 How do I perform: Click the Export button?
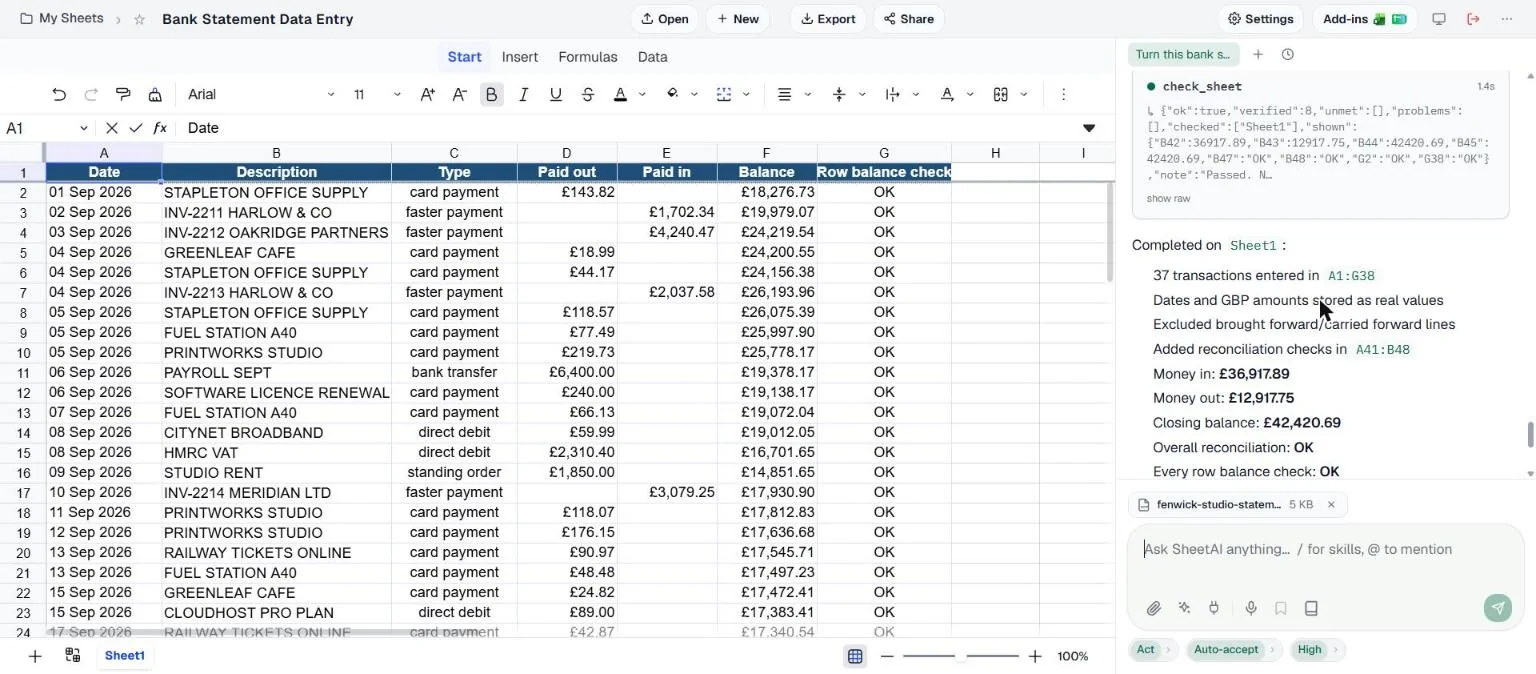(x=828, y=19)
